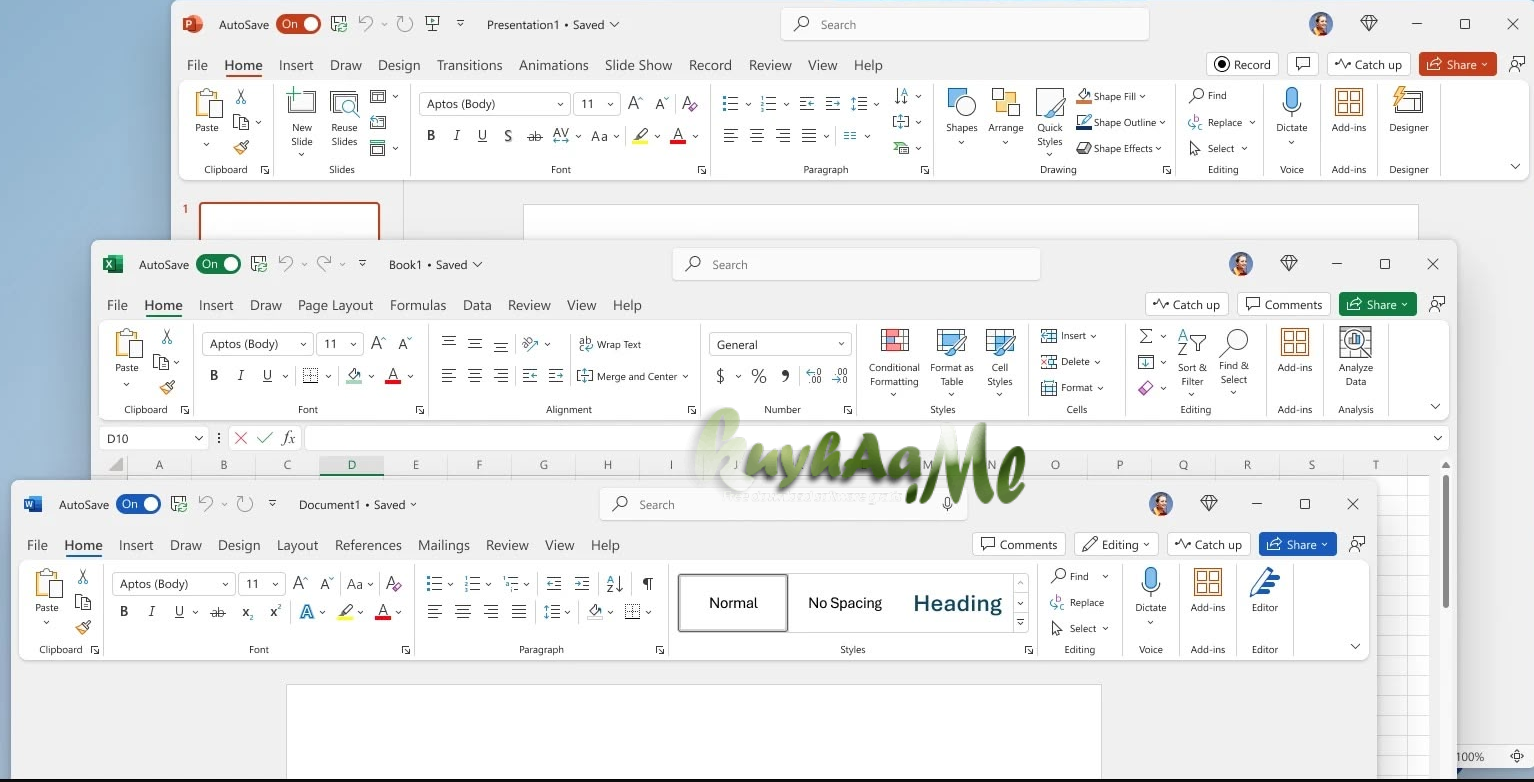The width and height of the screenshot is (1534, 782).
Task: Click Catch up button in Word
Action: point(1209,544)
